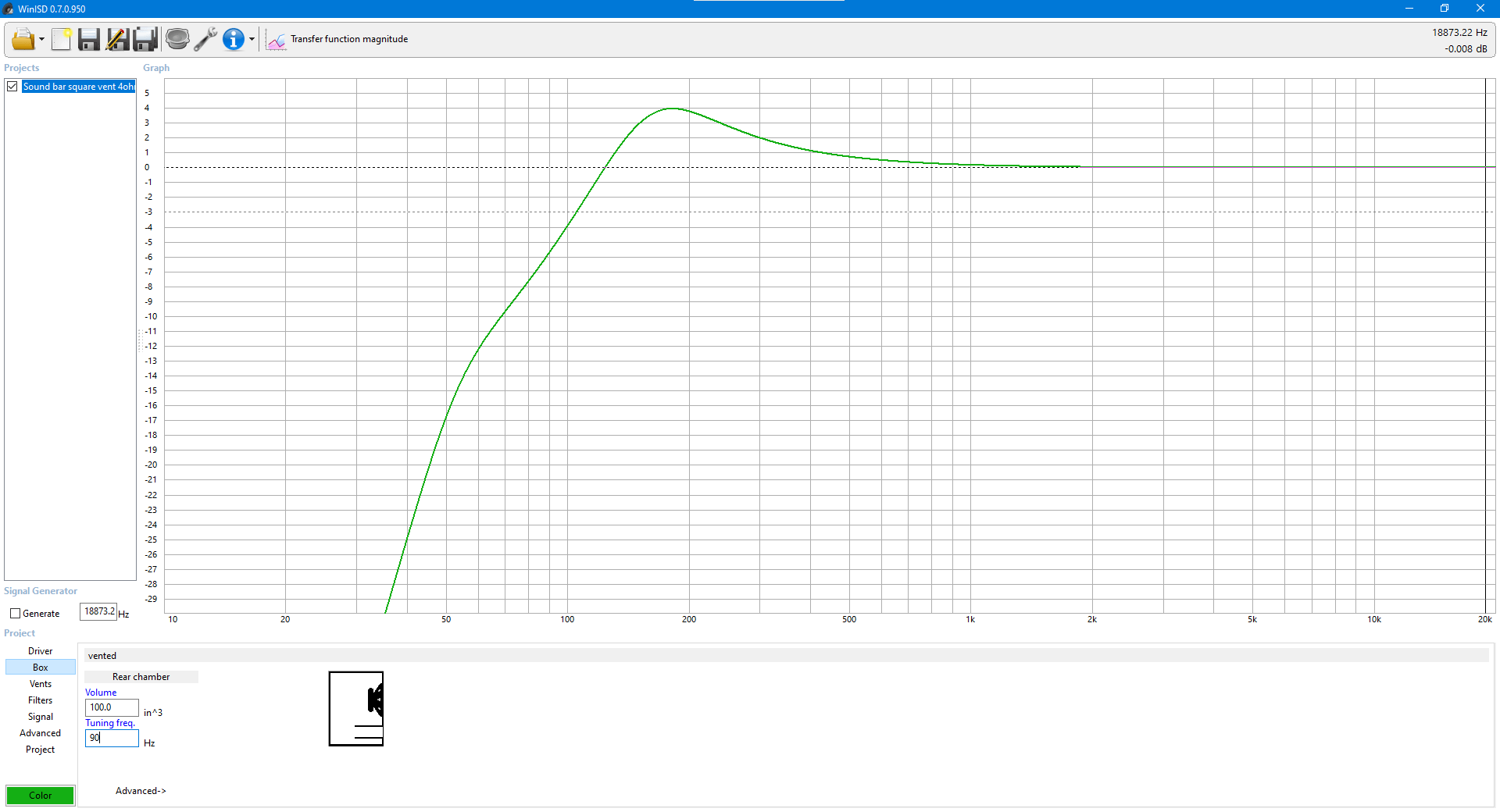Close the WinISD window
Screen dimensions: 1500x812
tap(1480, 9)
